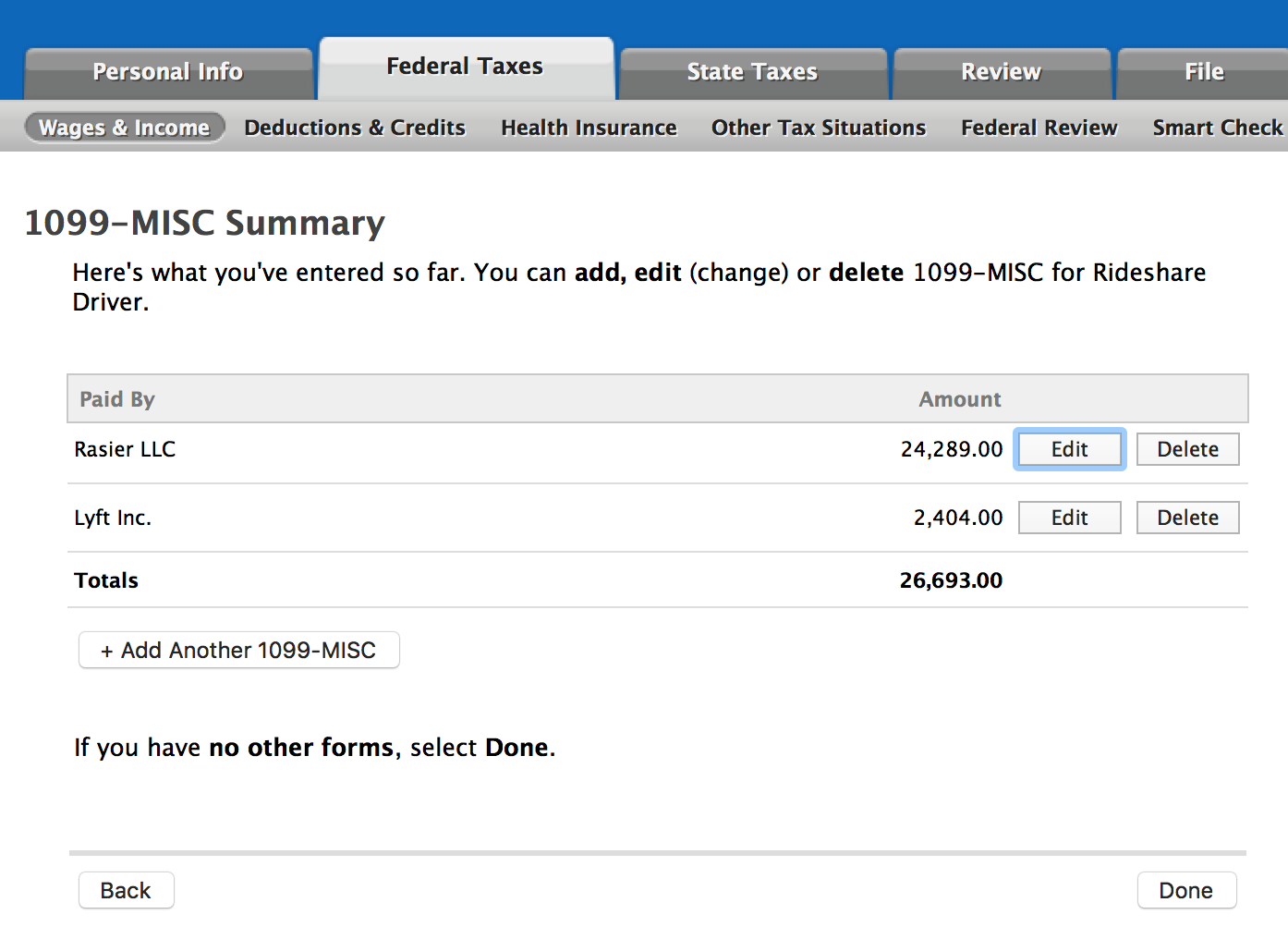Open the File tab

point(1203,72)
